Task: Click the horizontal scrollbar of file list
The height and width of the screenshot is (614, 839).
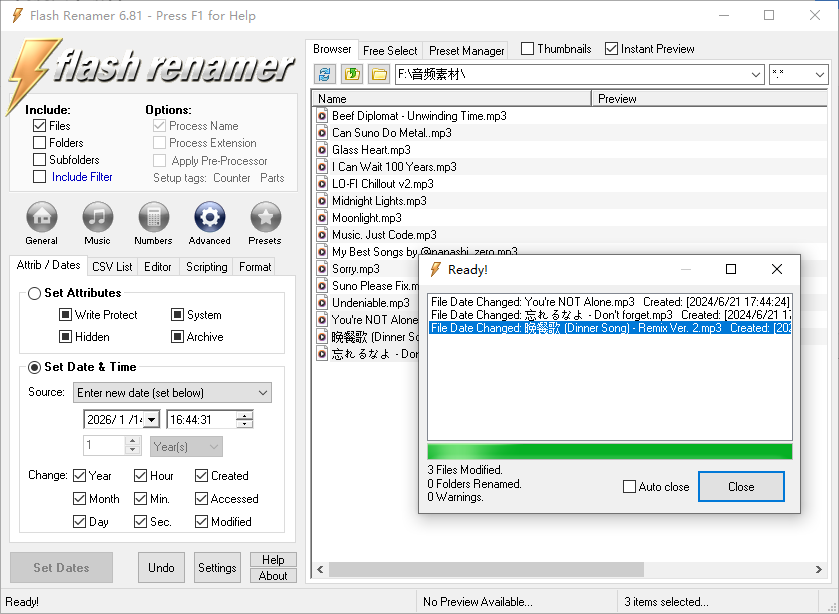Action: 480,569
